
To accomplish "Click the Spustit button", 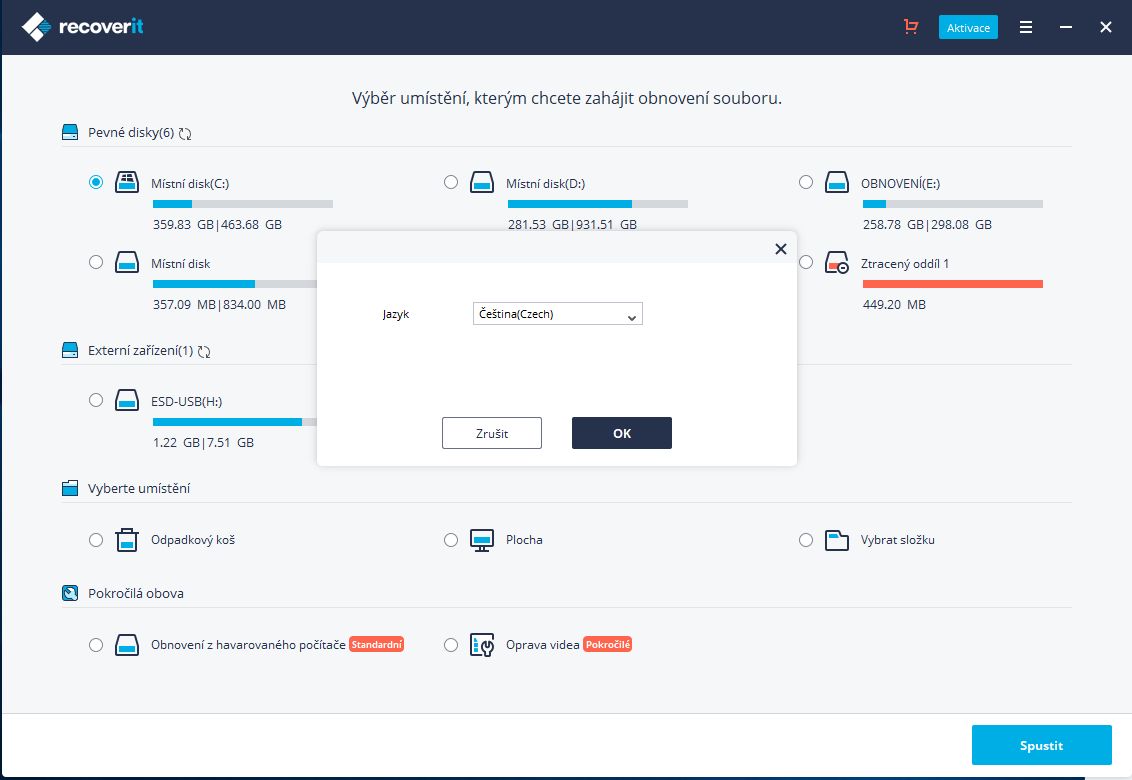I will 1041,745.
